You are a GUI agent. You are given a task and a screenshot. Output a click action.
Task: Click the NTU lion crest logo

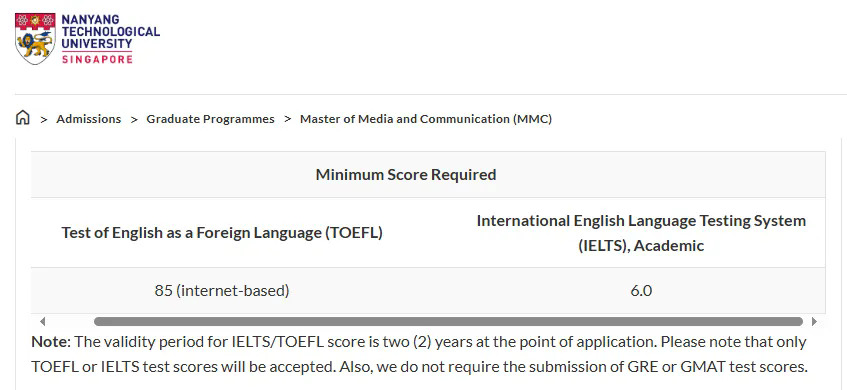click(x=35, y=39)
